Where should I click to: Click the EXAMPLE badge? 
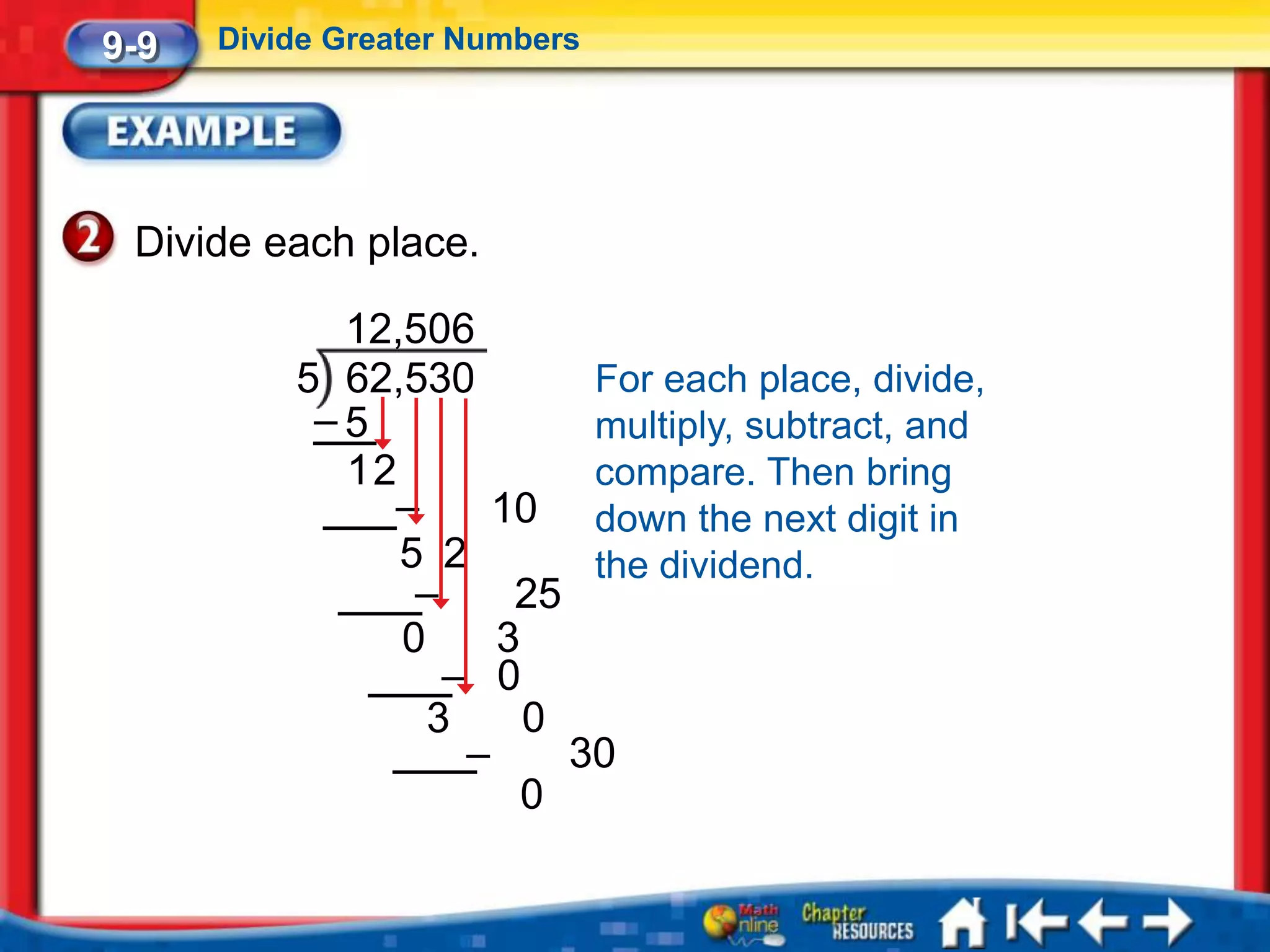coord(202,131)
